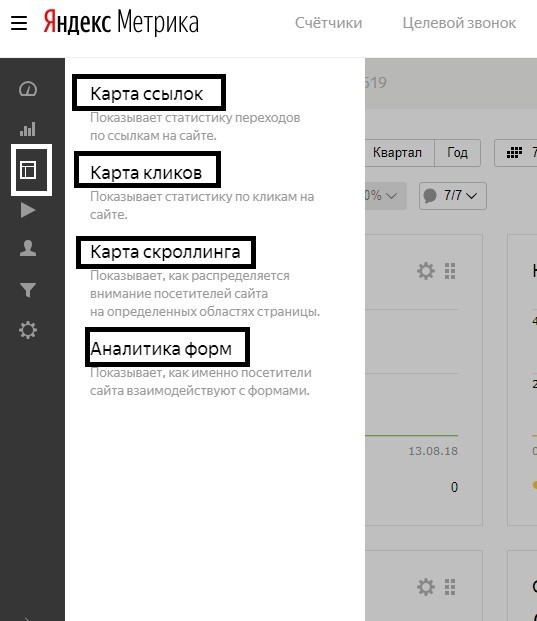537x621 pixels.
Task: Open Карта скроллинга menu item
Action: click(x=165, y=252)
